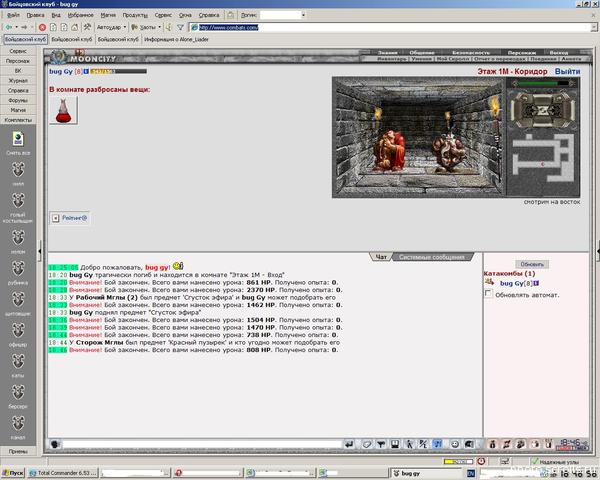
Task: Select the 'рубака' armor set icon
Action: click(x=18, y=269)
